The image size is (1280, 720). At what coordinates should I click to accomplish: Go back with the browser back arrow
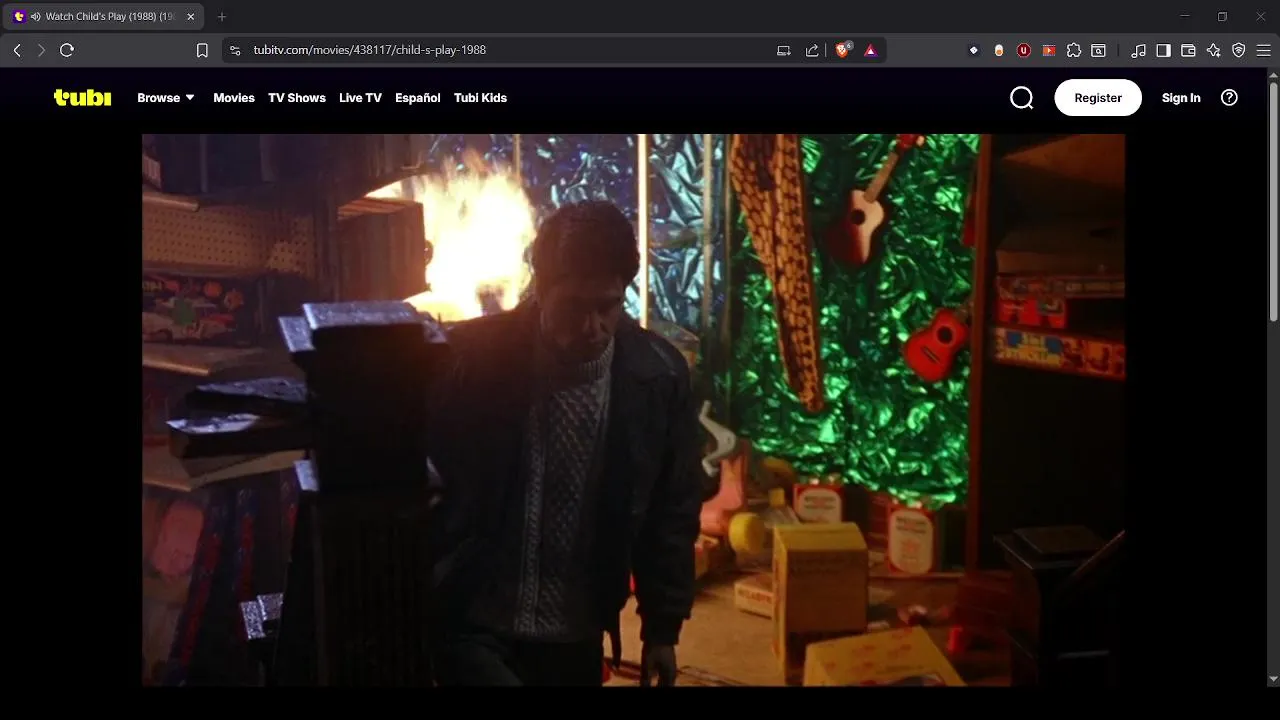pos(17,50)
